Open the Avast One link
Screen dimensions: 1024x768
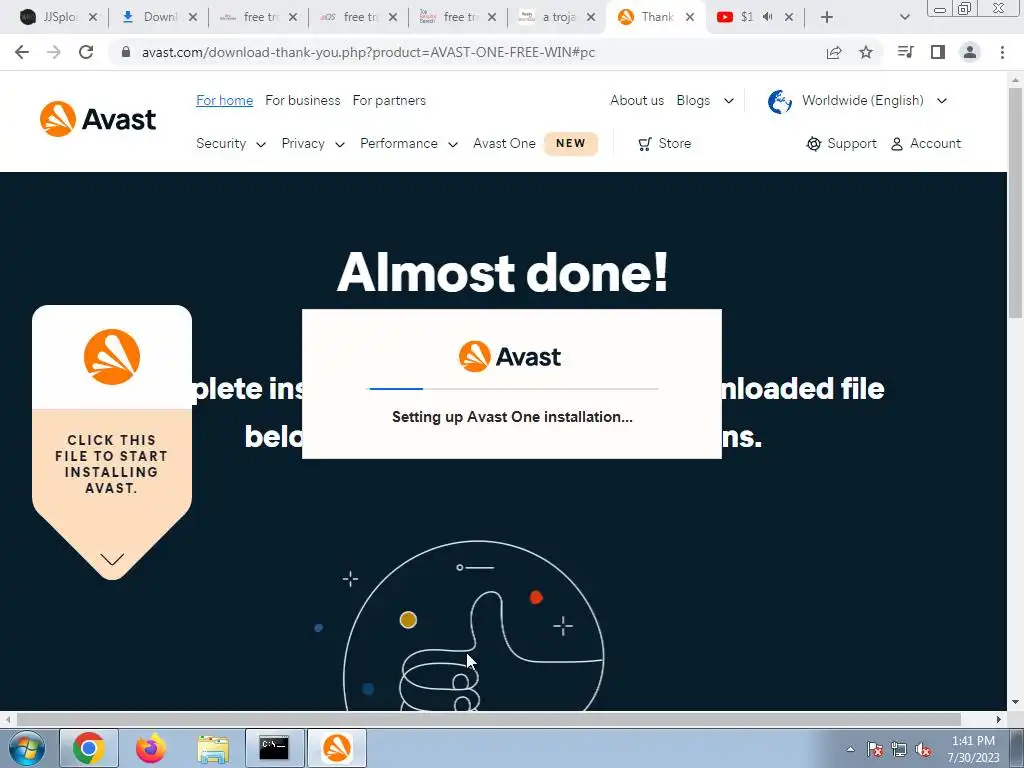504,144
